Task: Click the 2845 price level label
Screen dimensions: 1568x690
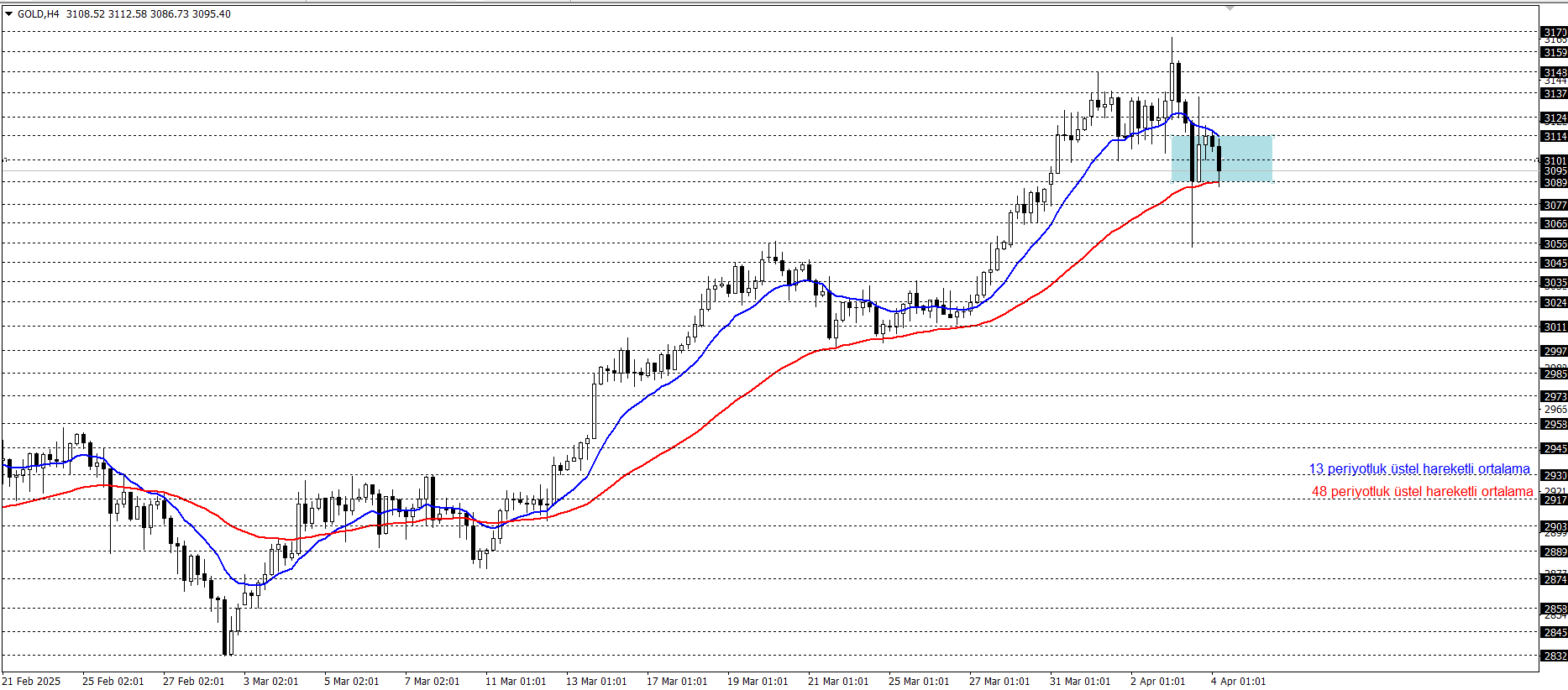Action: pos(1555,633)
